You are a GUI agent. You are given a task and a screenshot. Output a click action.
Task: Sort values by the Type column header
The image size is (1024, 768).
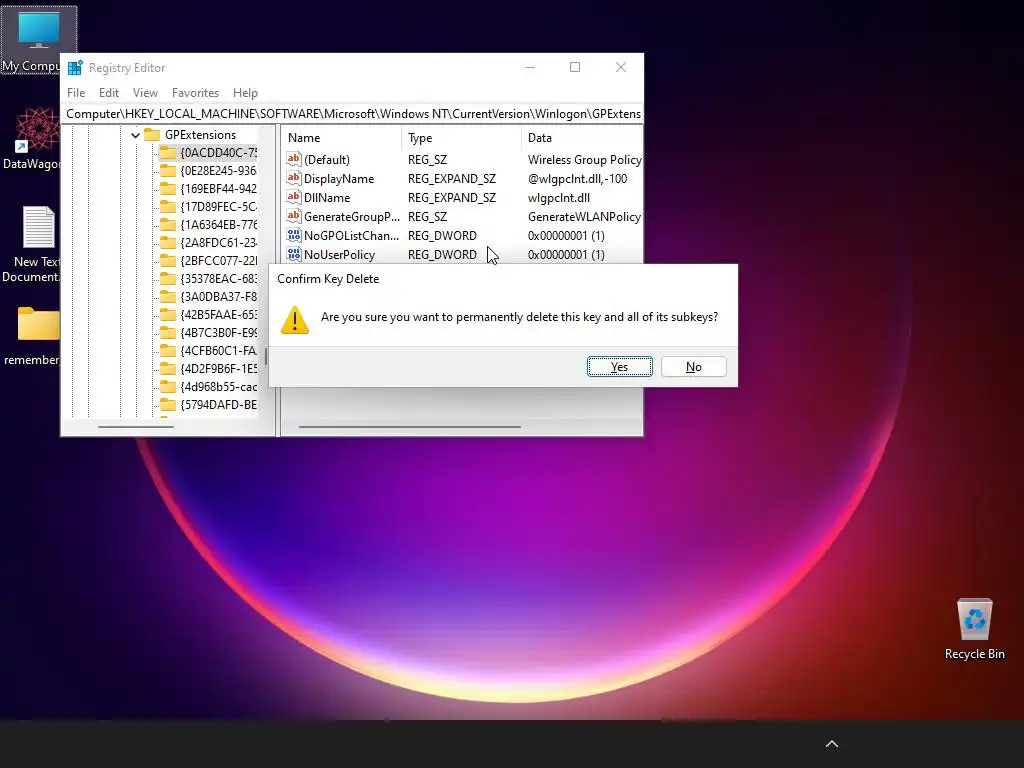pos(461,138)
